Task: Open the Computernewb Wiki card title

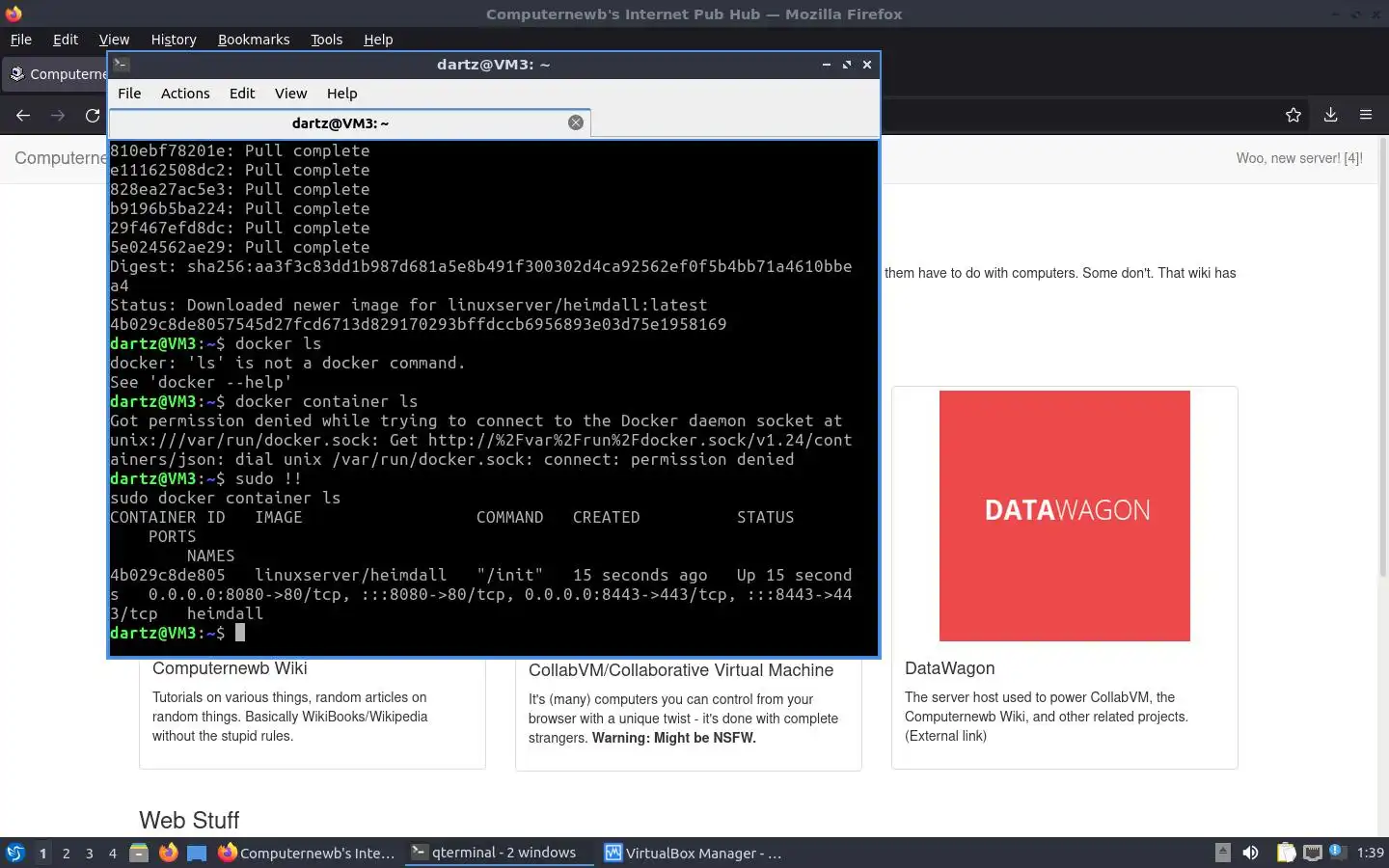Action: point(230,668)
